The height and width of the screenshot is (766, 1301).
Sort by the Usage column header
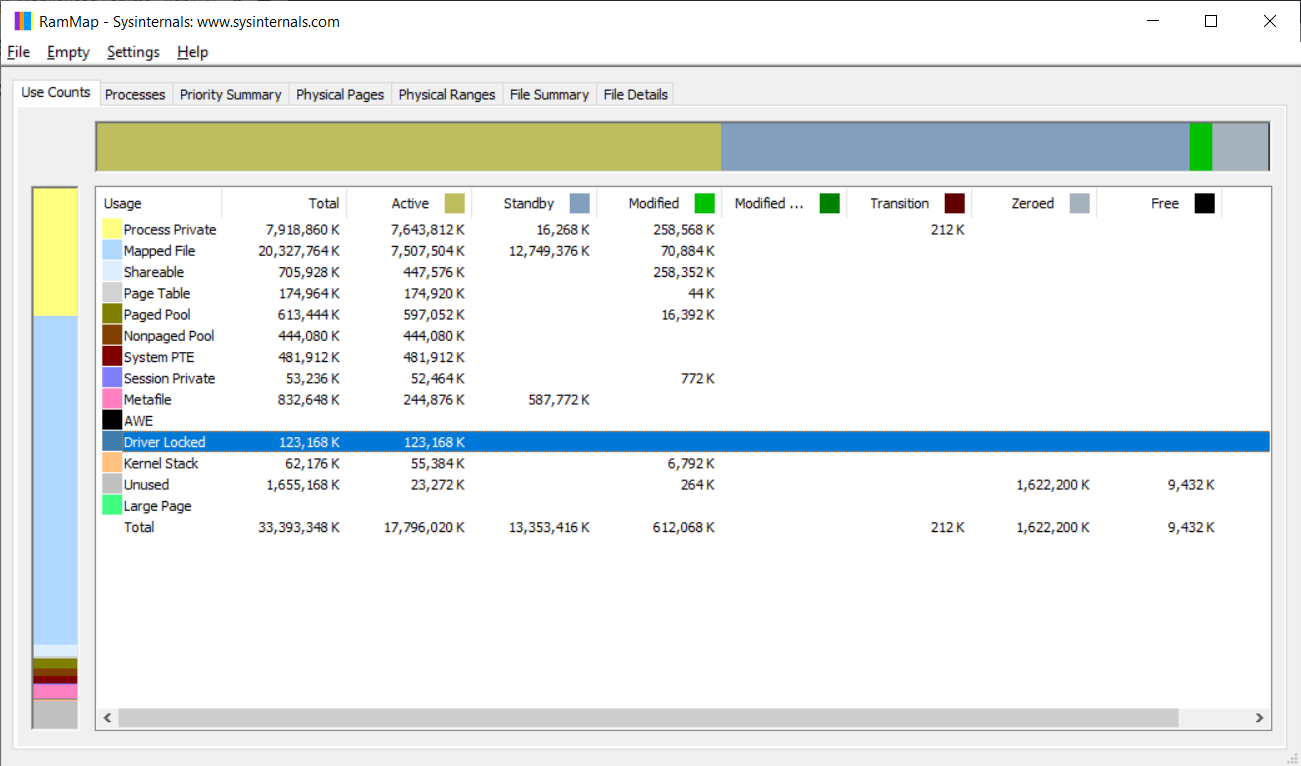pyautogui.click(x=159, y=203)
